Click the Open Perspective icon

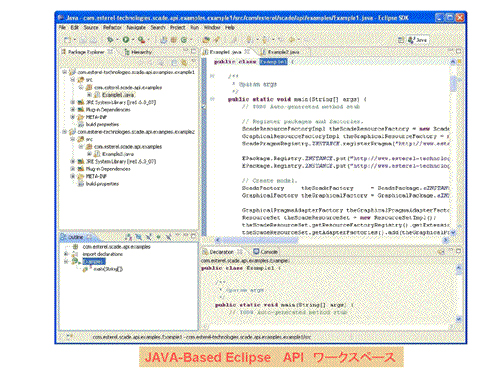coord(401,40)
